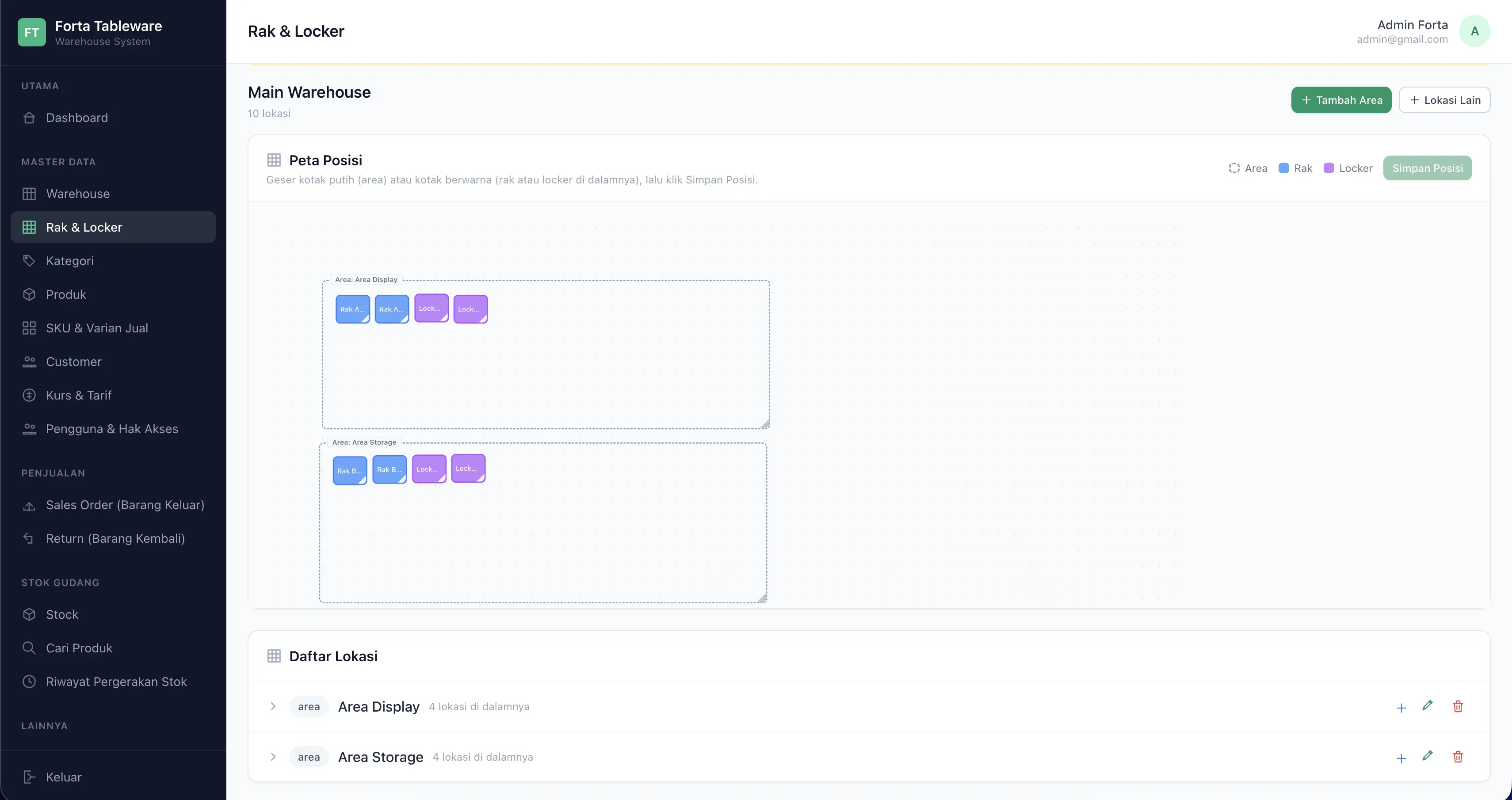Click the blue Rak legend swatch
Image resolution: width=1512 pixels, height=800 pixels.
click(1284, 168)
